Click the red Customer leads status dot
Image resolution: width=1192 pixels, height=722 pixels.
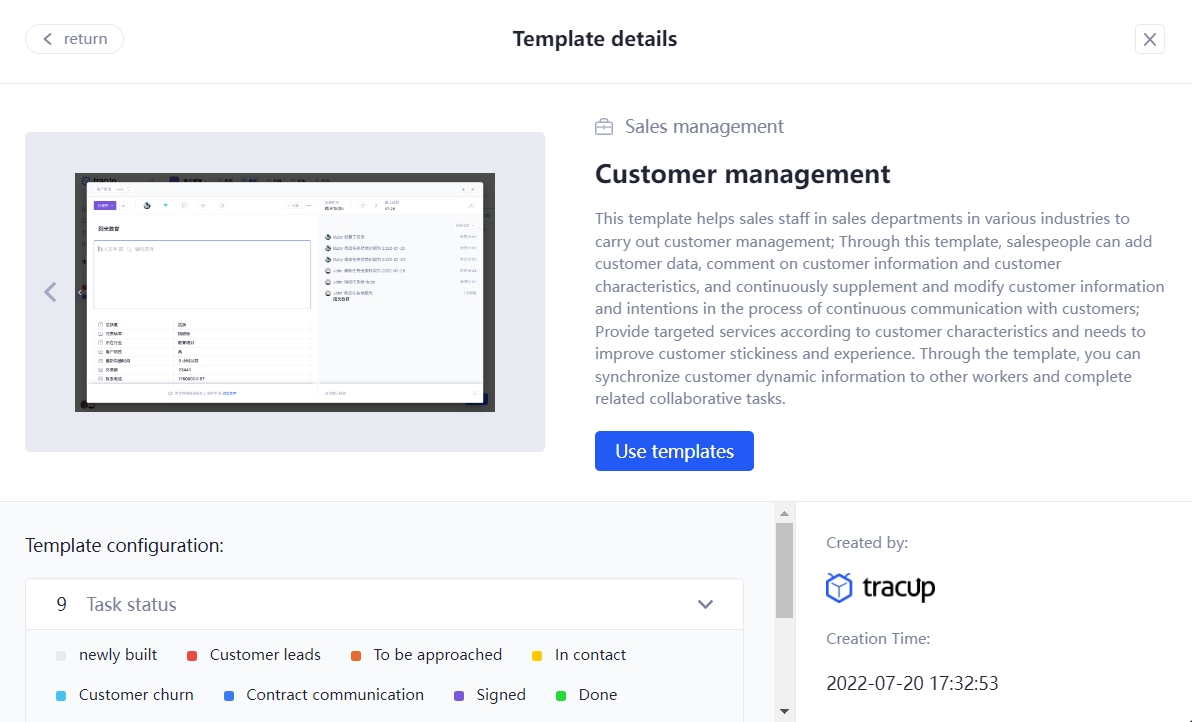coord(190,654)
